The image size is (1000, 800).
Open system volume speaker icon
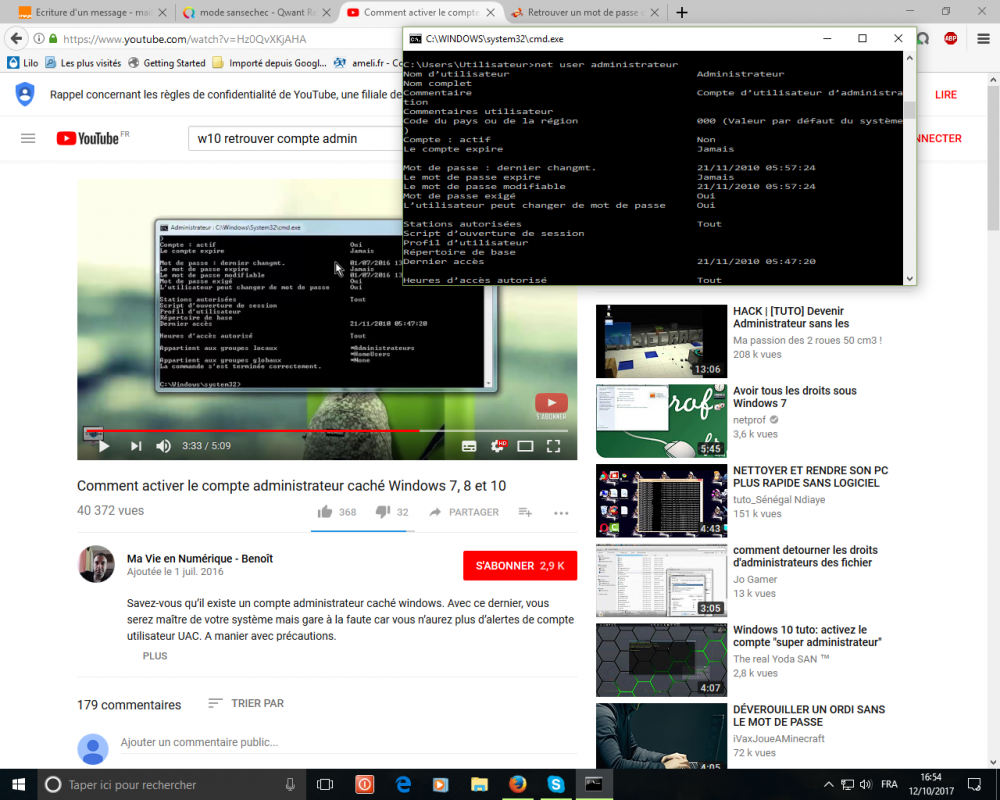865,784
